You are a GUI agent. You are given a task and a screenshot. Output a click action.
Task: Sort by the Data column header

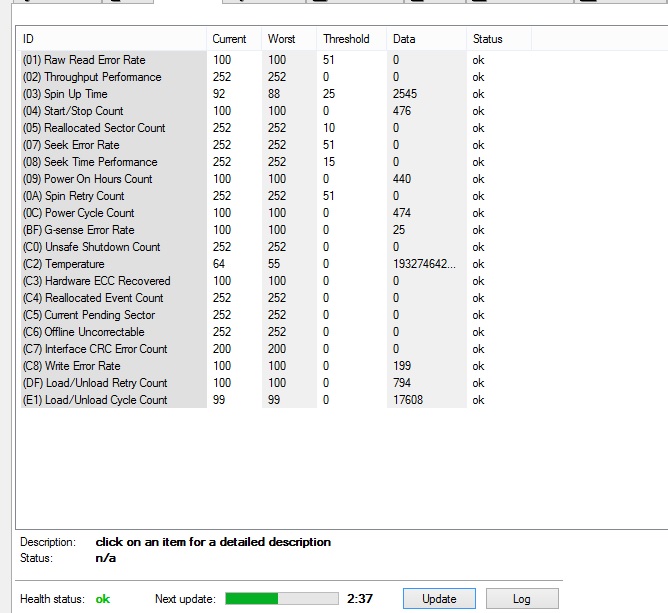click(427, 39)
